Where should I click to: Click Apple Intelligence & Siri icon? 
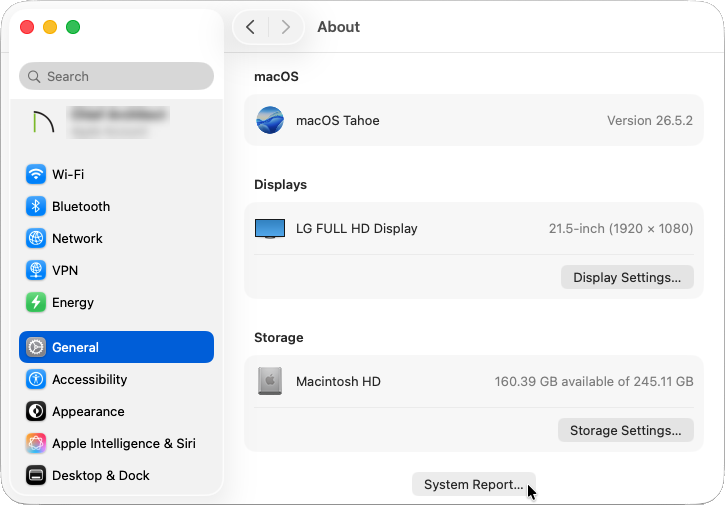point(36,443)
